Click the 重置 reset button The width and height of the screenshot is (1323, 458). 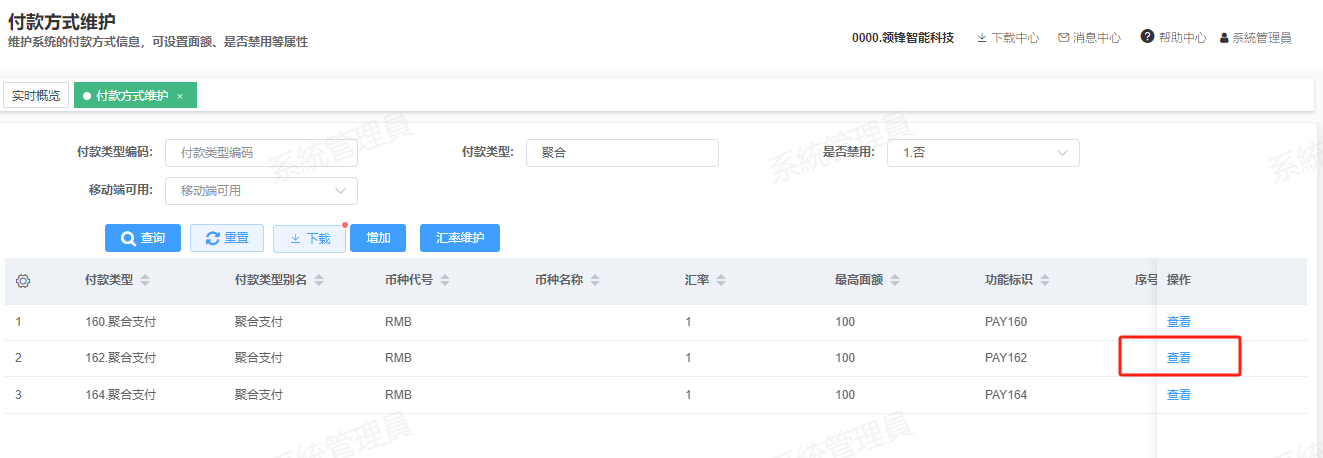pos(227,238)
